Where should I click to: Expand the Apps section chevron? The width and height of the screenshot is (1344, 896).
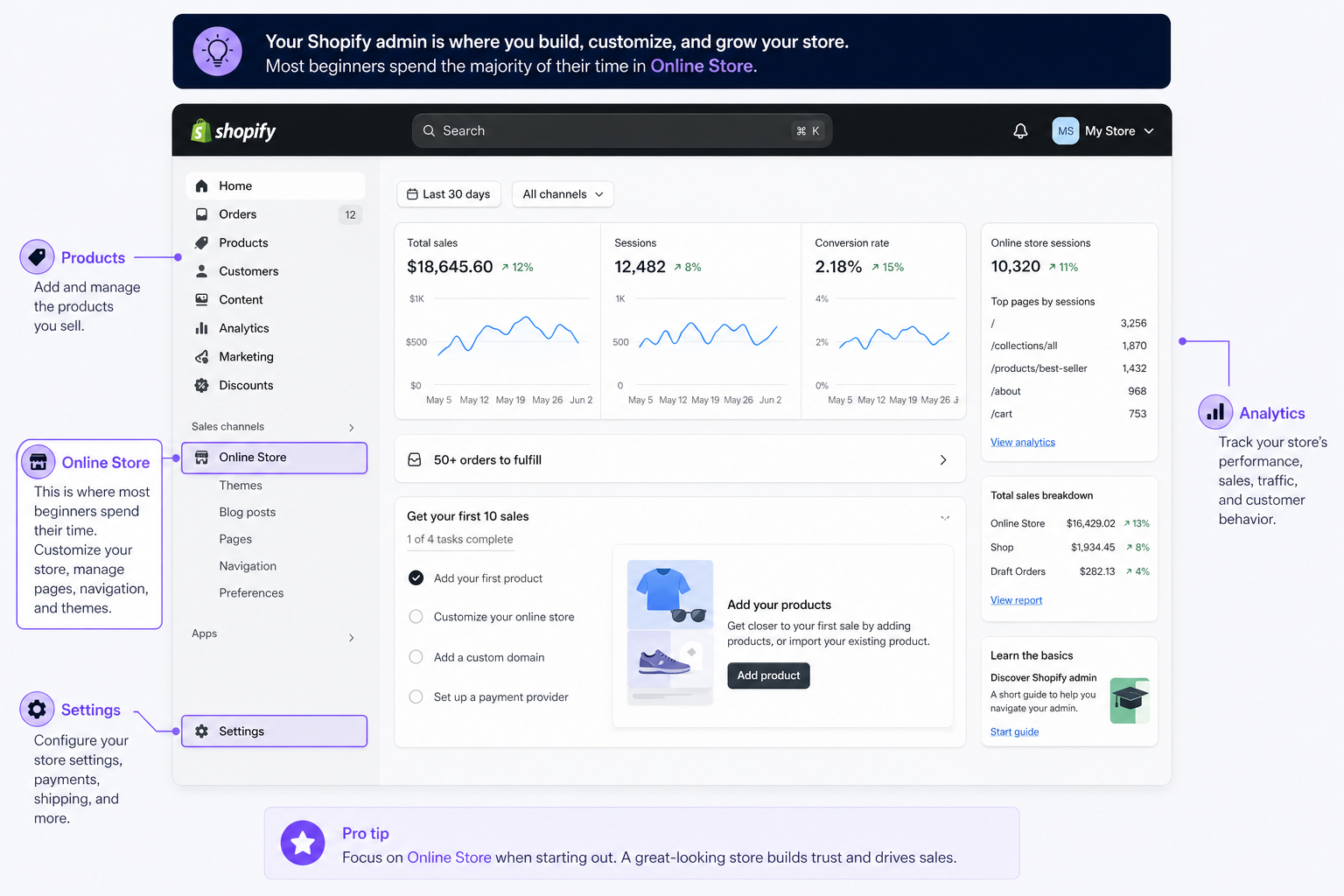pos(352,638)
